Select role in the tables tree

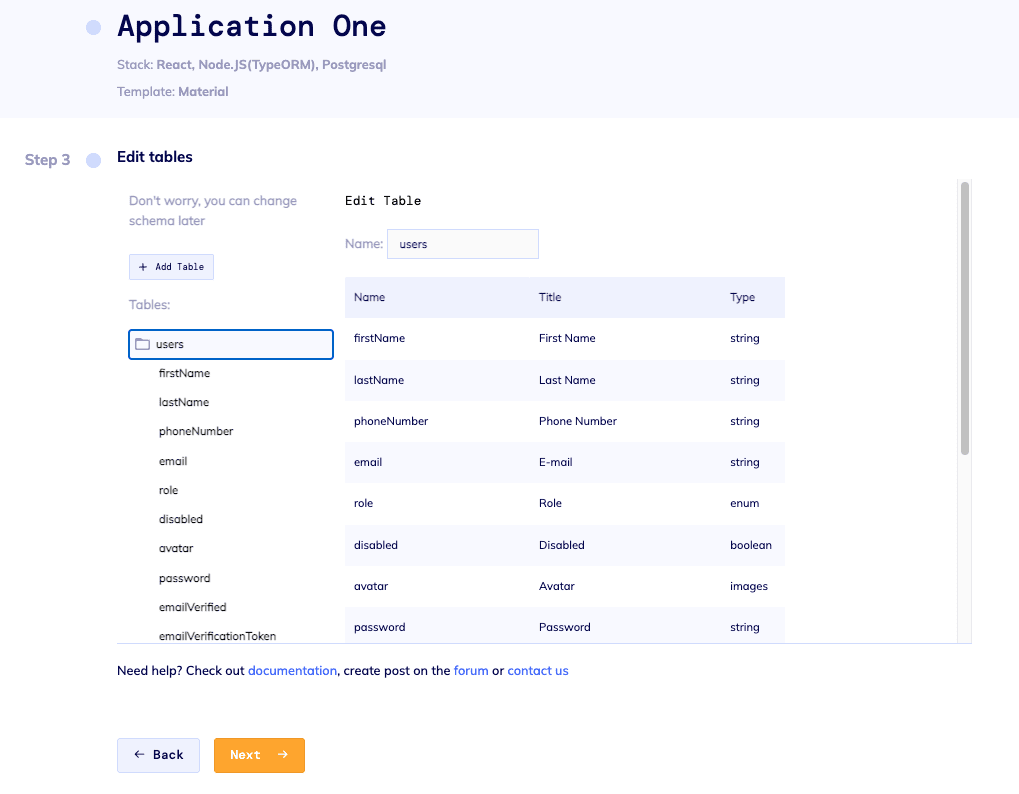click(x=168, y=491)
